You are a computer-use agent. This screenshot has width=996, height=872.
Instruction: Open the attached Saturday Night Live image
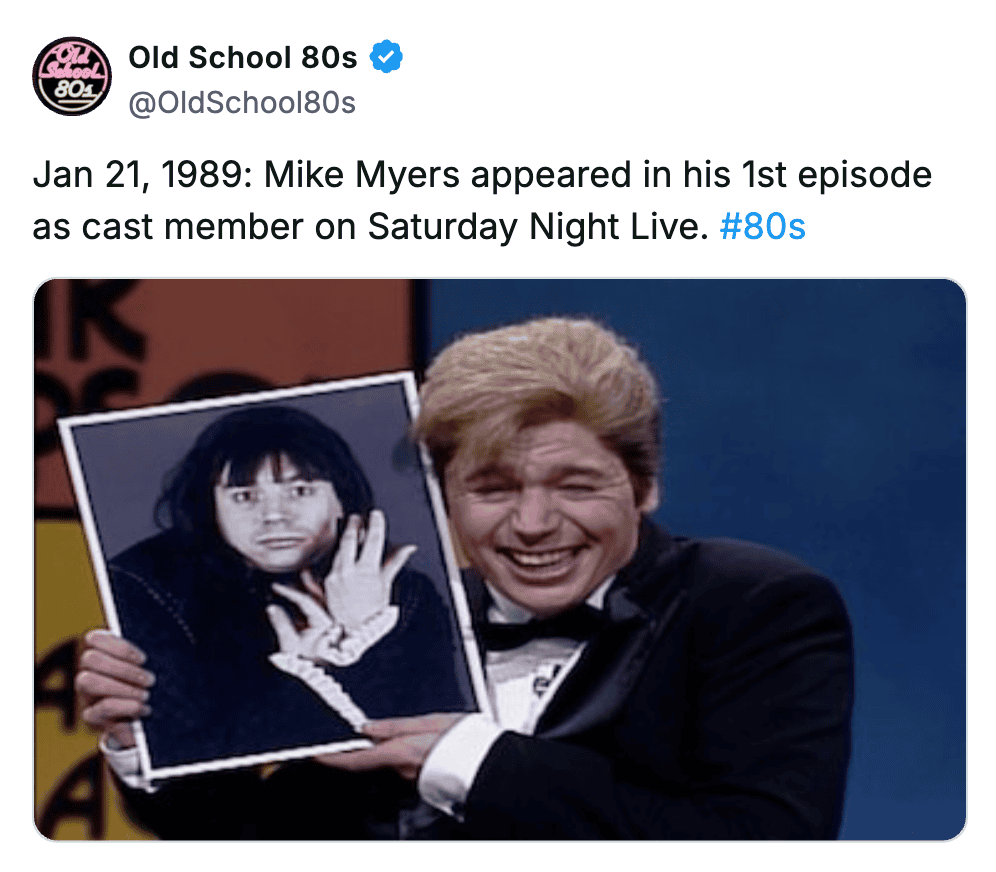500,560
